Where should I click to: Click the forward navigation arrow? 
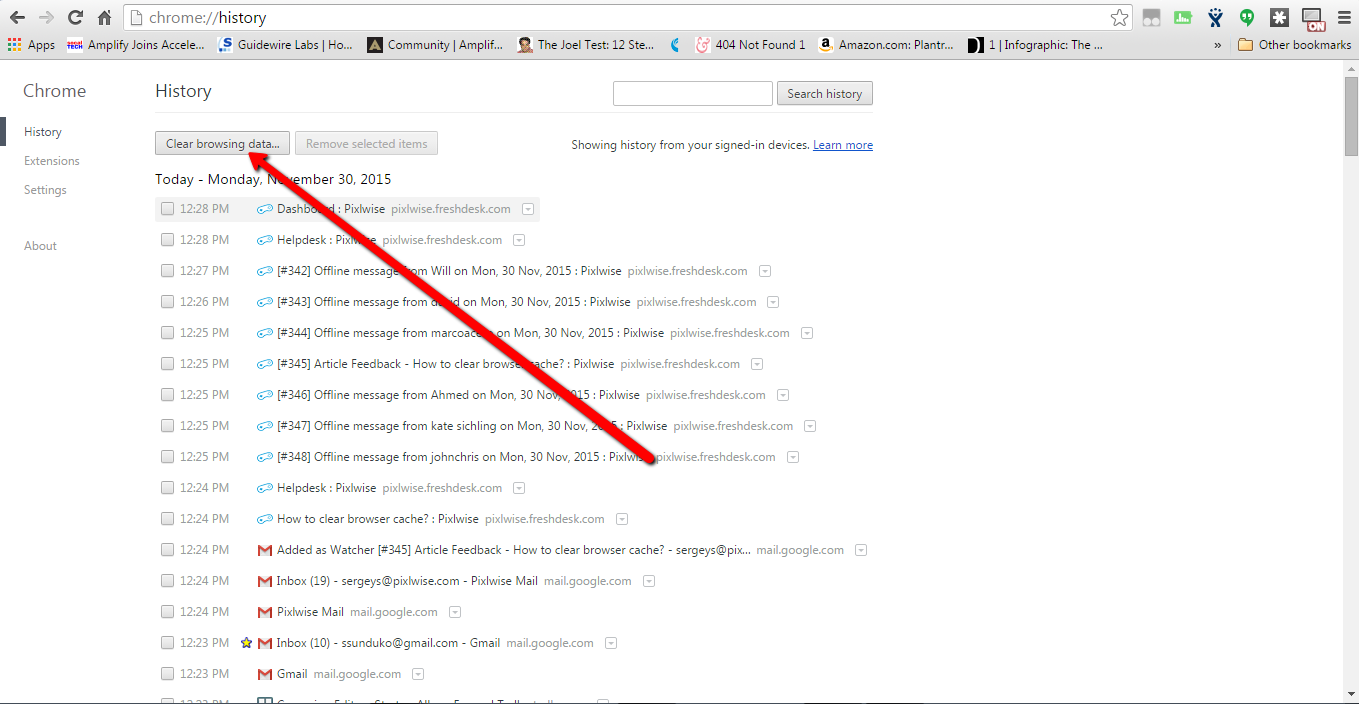(x=46, y=18)
